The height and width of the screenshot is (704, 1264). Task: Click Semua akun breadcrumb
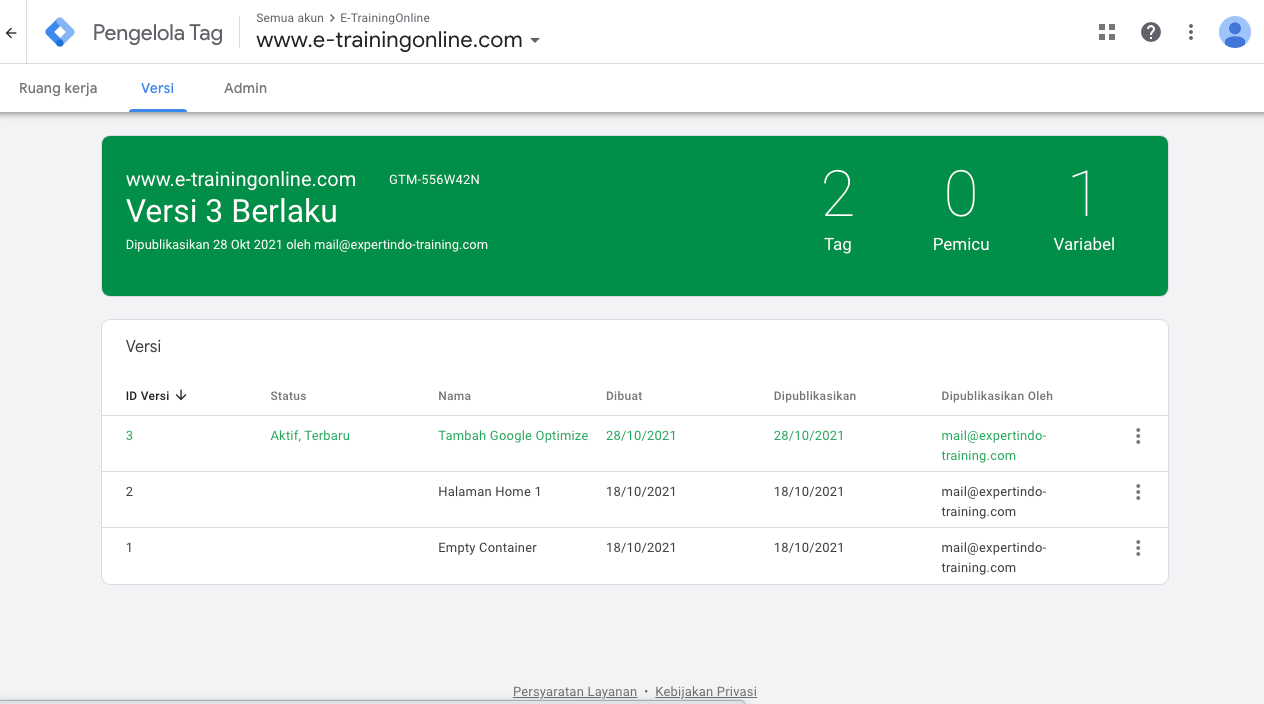290,18
